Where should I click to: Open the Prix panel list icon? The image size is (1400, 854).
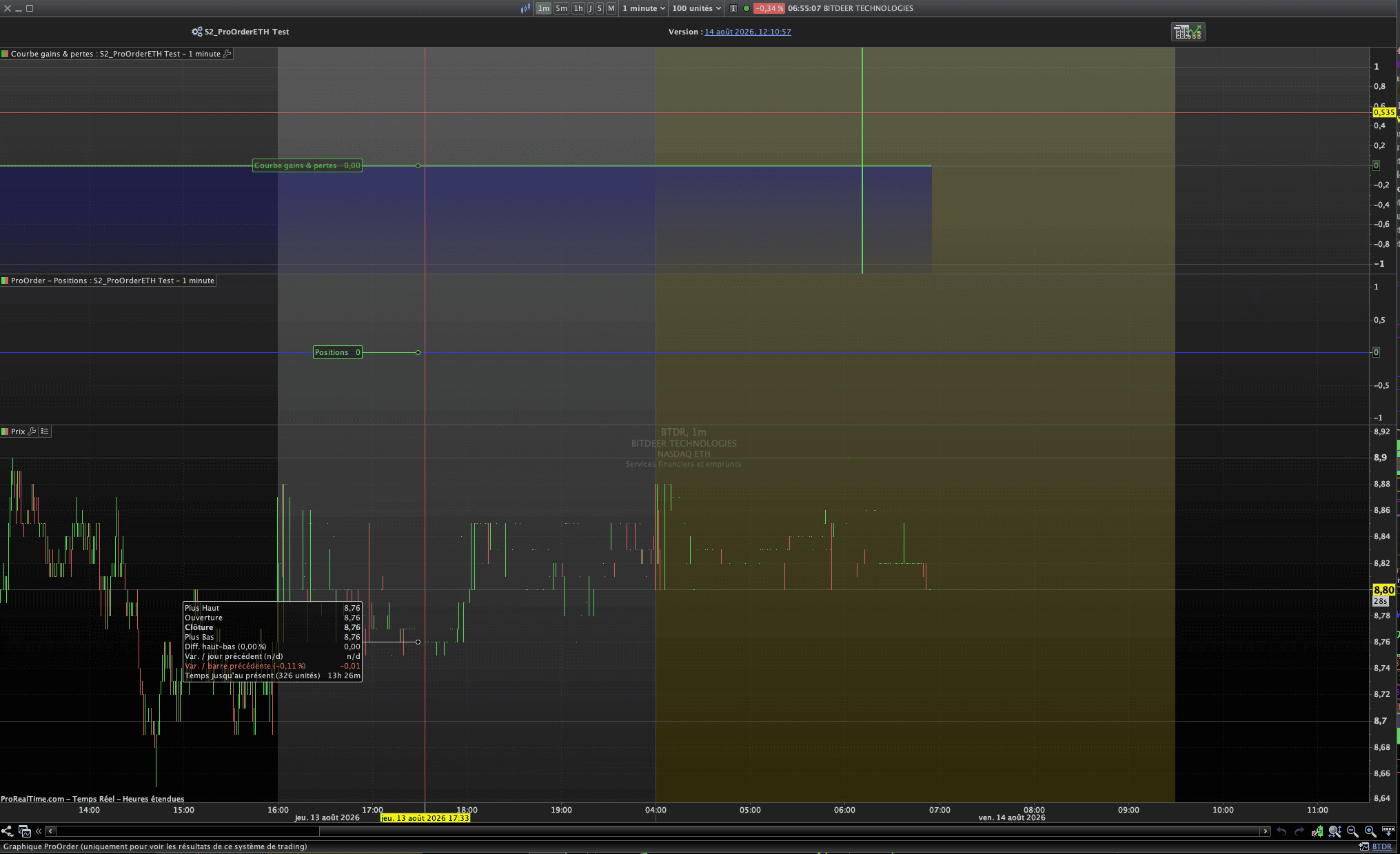(x=45, y=431)
